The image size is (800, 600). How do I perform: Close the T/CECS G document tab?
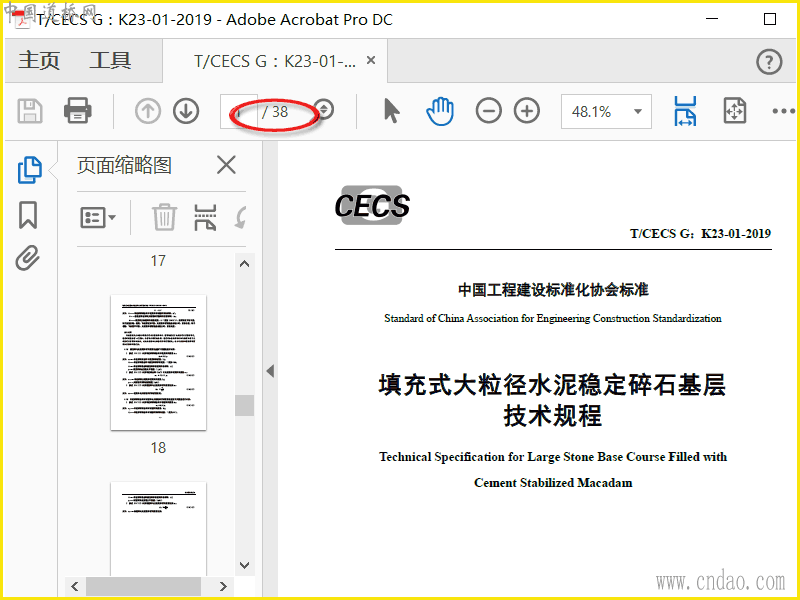(x=371, y=60)
